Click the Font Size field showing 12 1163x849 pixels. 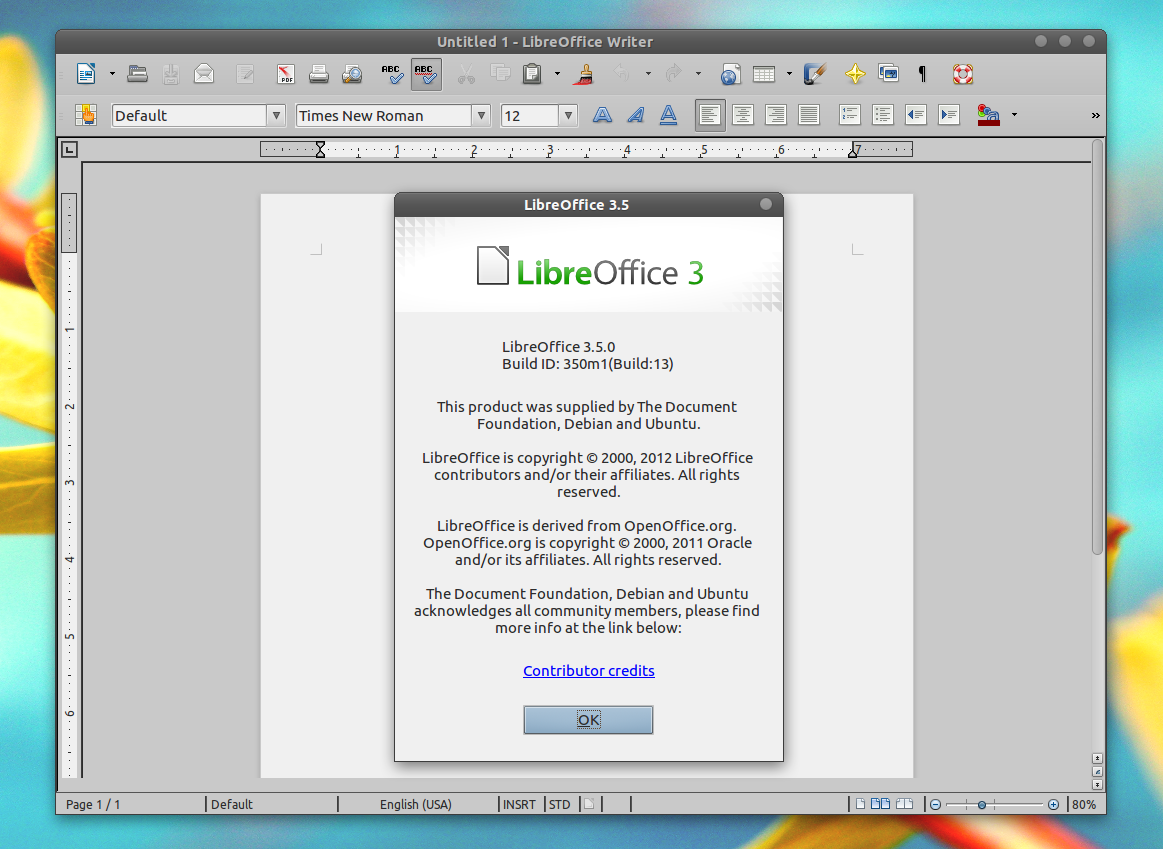pyautogui.click(x=530, y=115)
